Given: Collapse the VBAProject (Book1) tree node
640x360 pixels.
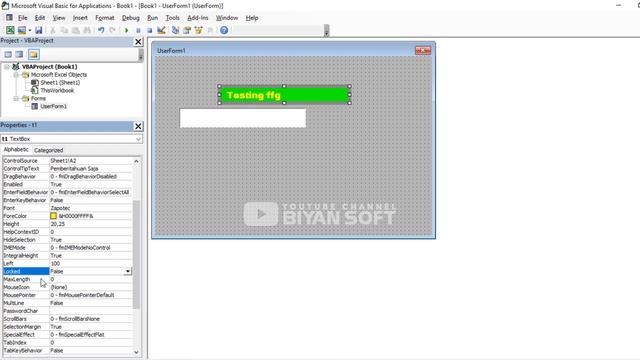Looking at the screenshot, I should click(x=7, y=67).
